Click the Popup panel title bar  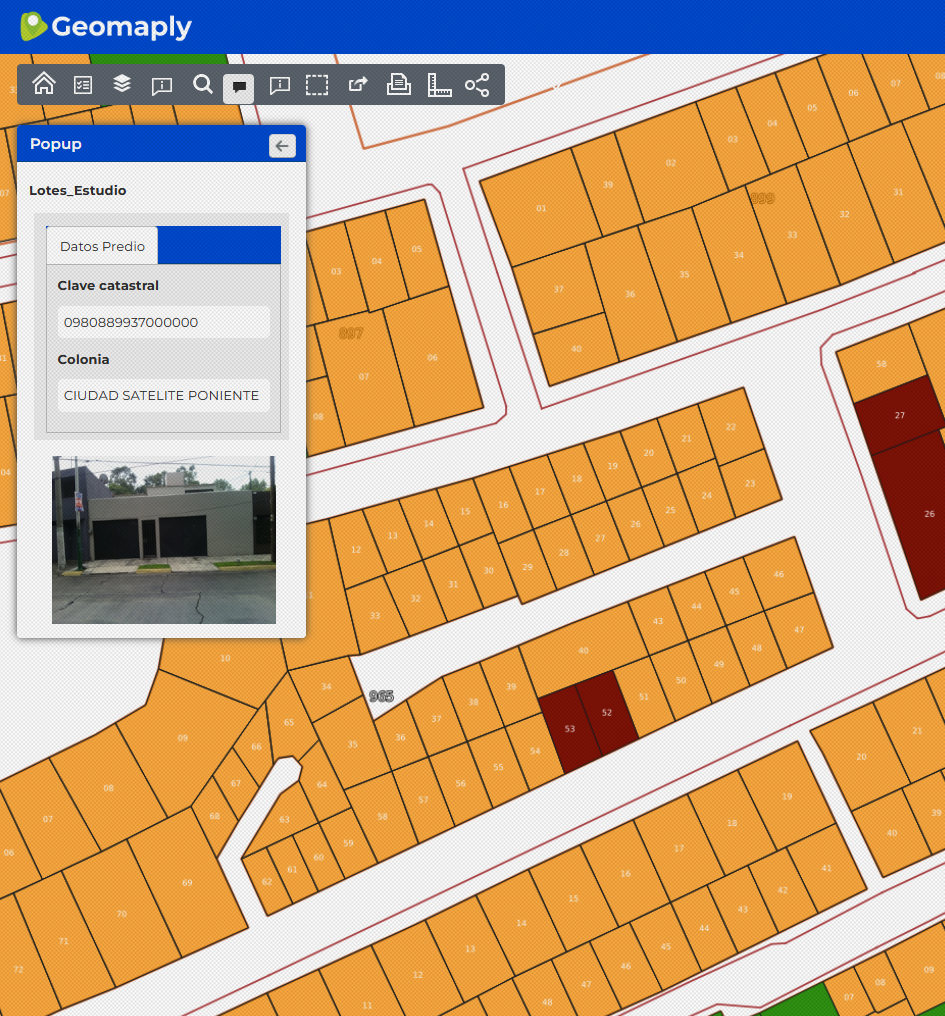(x=140, y=145)
